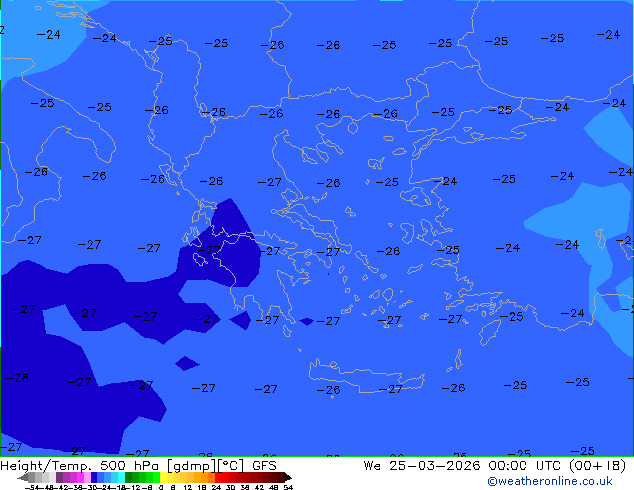
Task: Click the left arrow end of color scale
Action: (22, 477)
